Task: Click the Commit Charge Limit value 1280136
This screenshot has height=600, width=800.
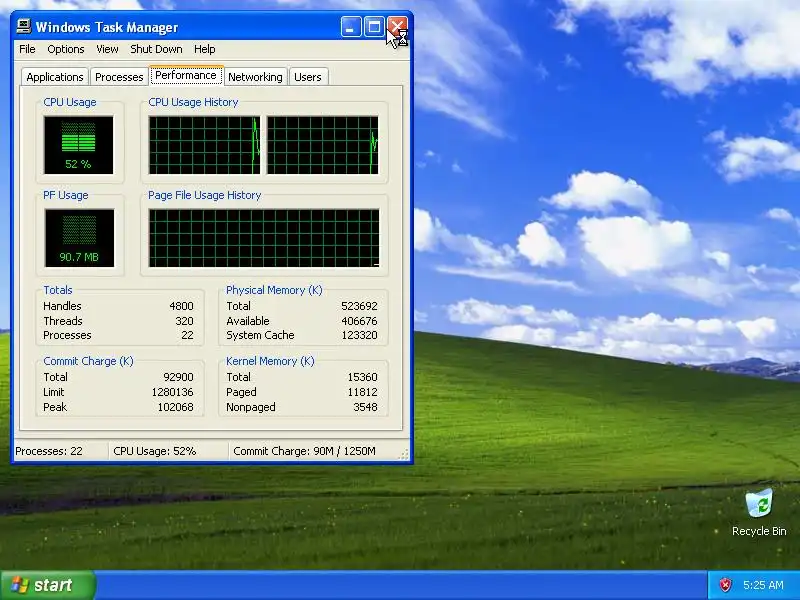Action: (172, 392)
